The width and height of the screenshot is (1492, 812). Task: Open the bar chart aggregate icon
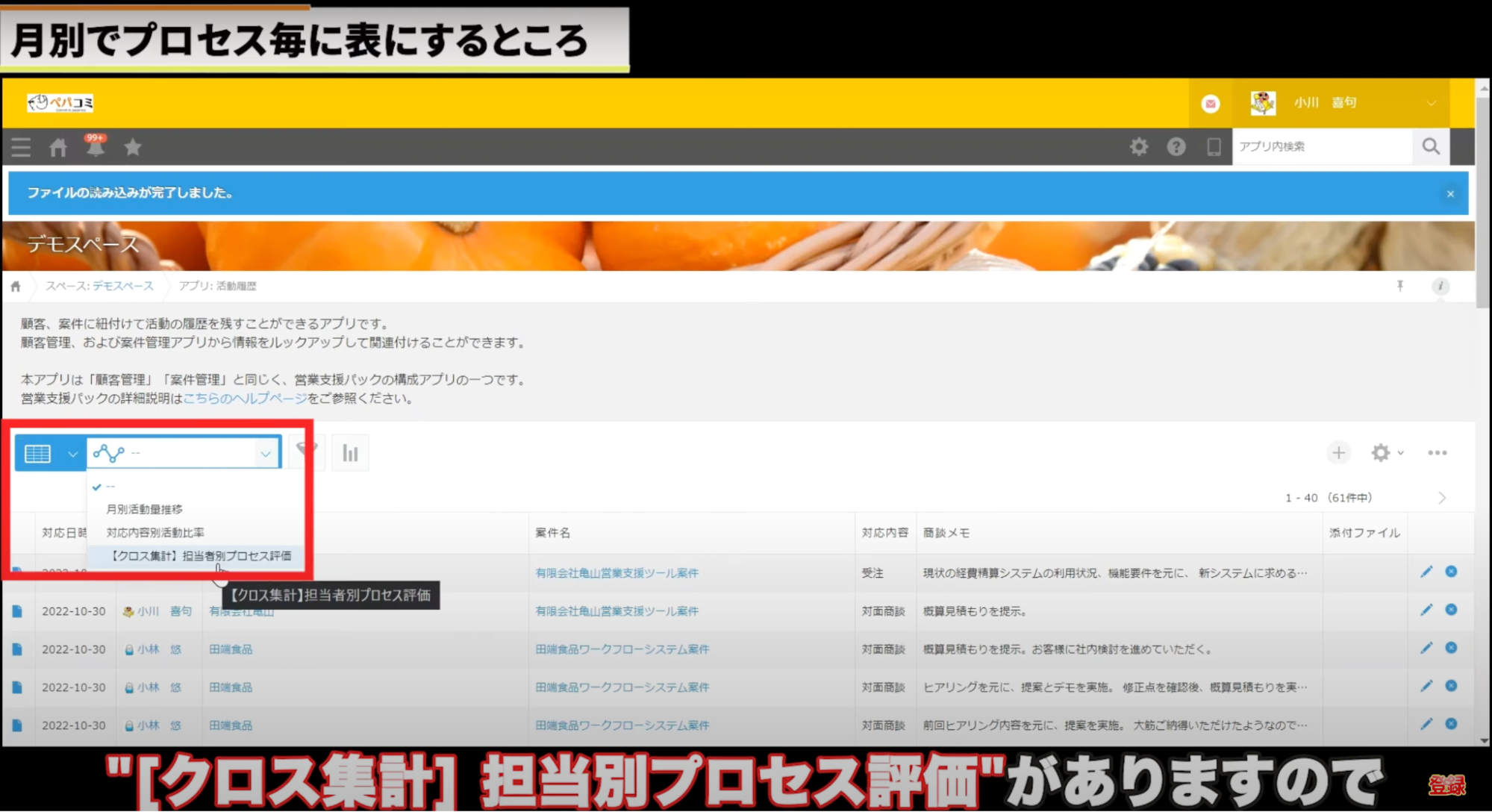pos(350,453)
